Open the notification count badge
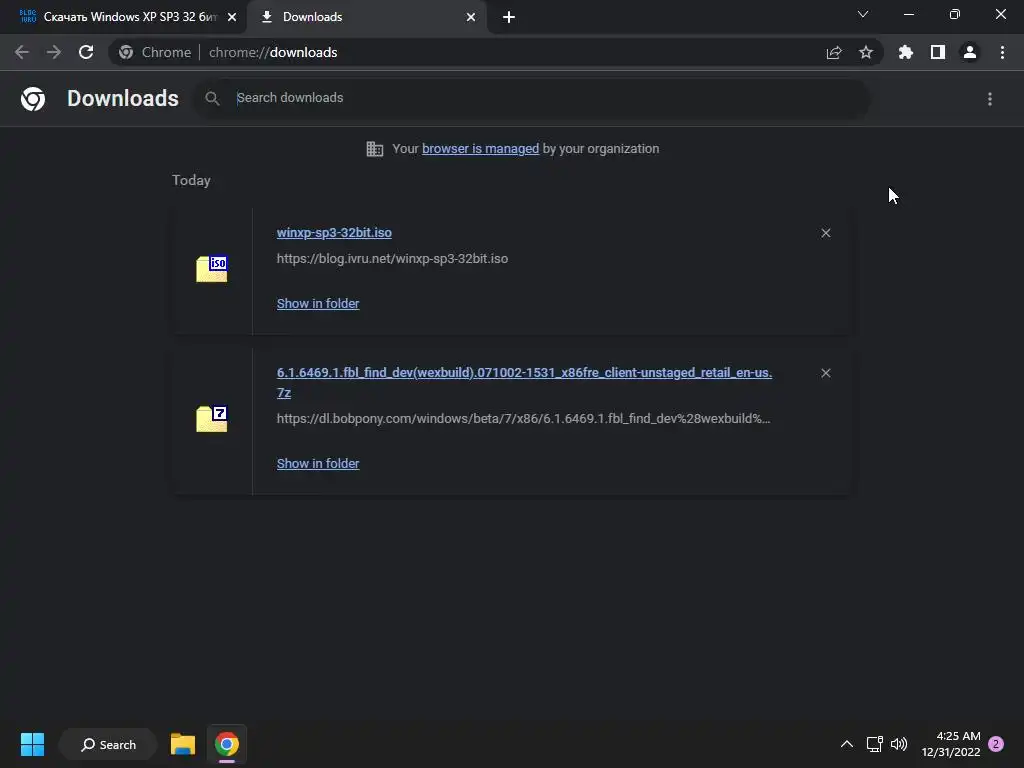The width and height of the screenshot is (1024, 768). pyautogui.click(x=996, y=744)
